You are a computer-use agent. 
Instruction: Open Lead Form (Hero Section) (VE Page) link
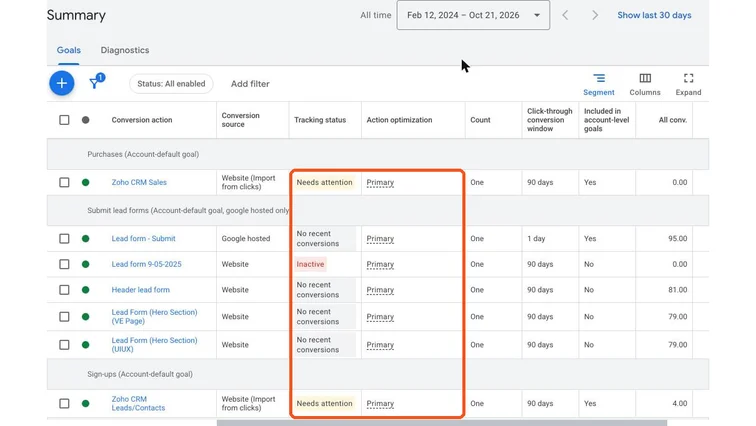point(154,317)
